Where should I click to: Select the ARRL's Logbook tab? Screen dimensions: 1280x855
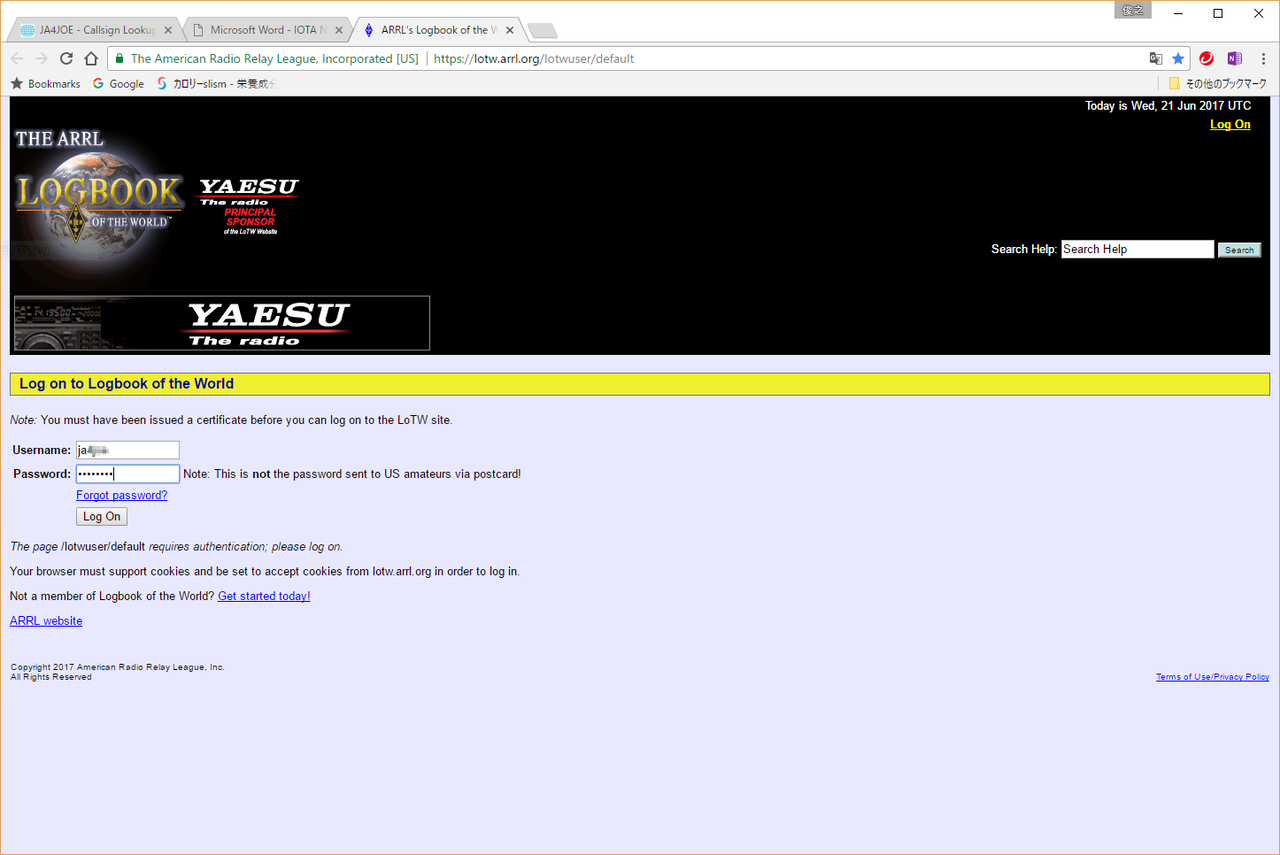(x=438, y=30)
